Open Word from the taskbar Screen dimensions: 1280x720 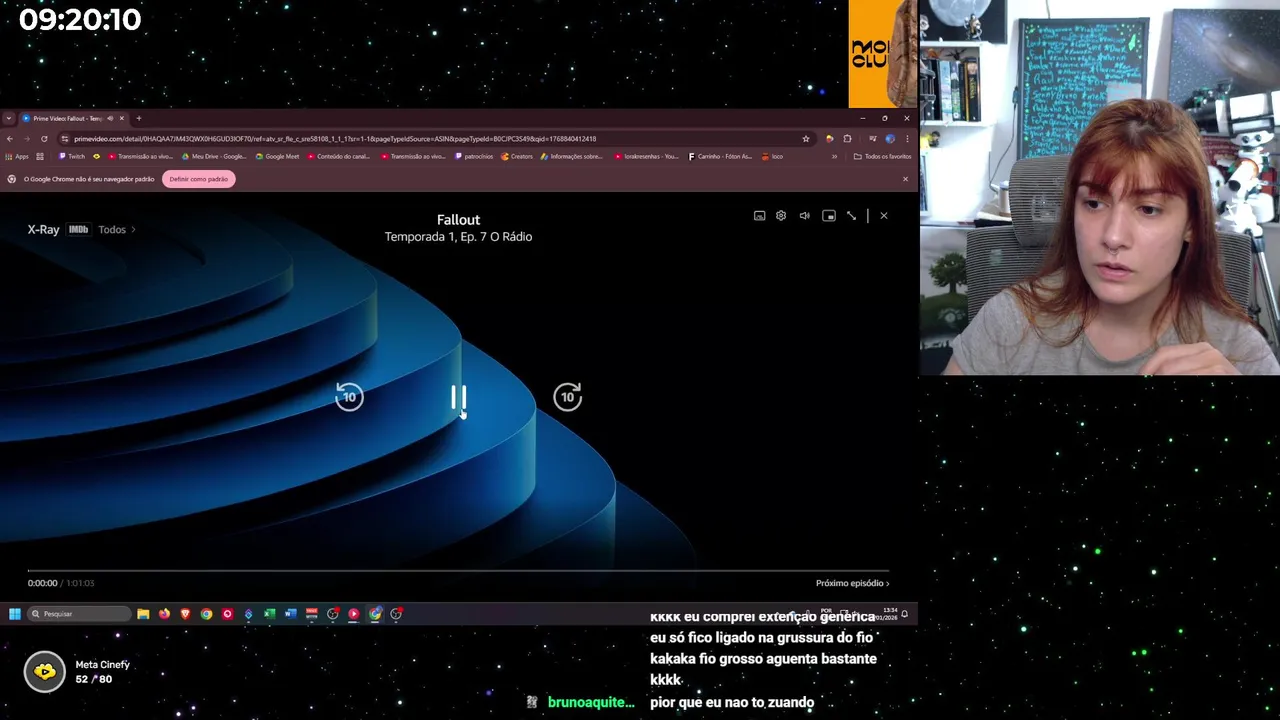coord(290,614)
